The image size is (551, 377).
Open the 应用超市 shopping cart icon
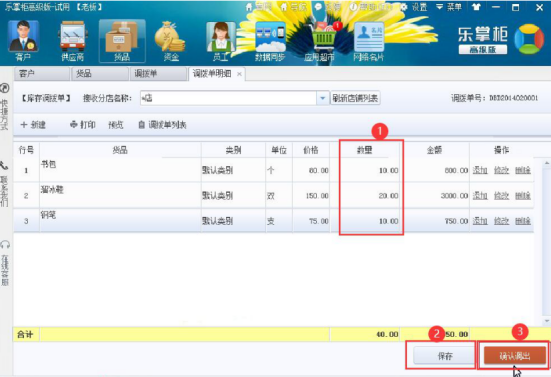pyautogui.click(x=319, y=40)
